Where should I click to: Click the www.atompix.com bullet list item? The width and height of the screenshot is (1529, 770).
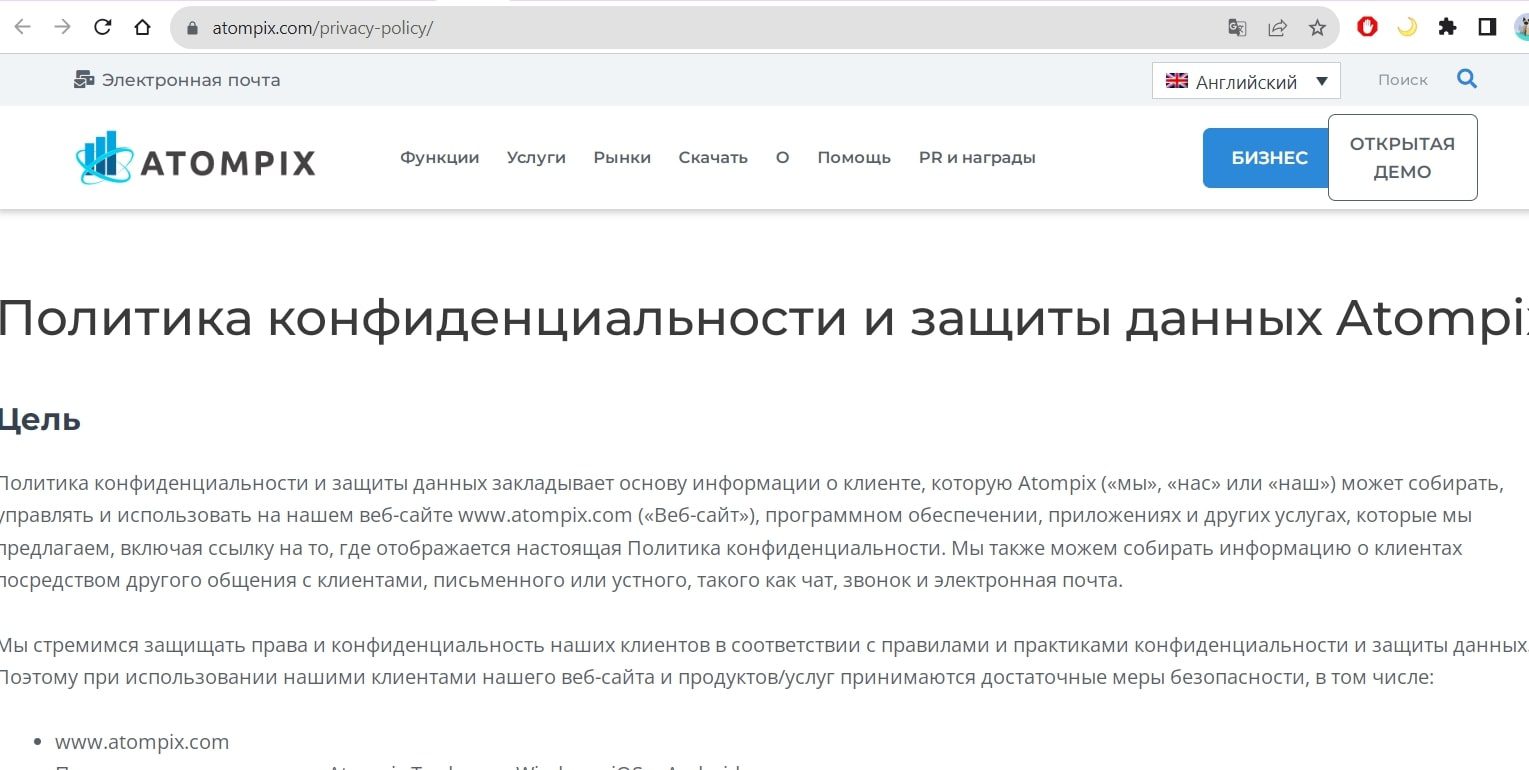pos(142,742)
